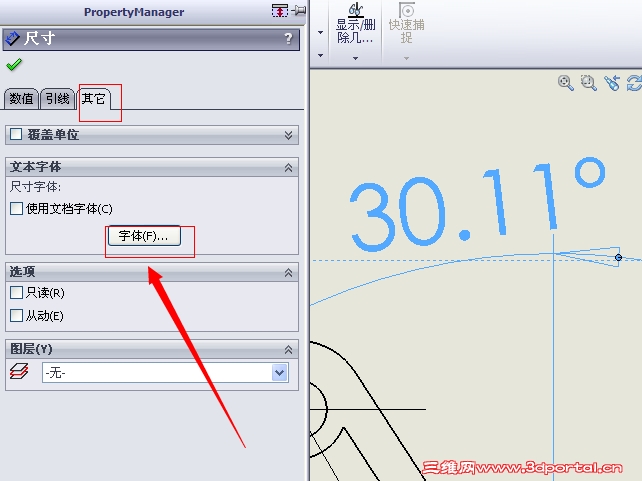Open dropdown arrow under 显示/删除几何关系

(355, 58)
